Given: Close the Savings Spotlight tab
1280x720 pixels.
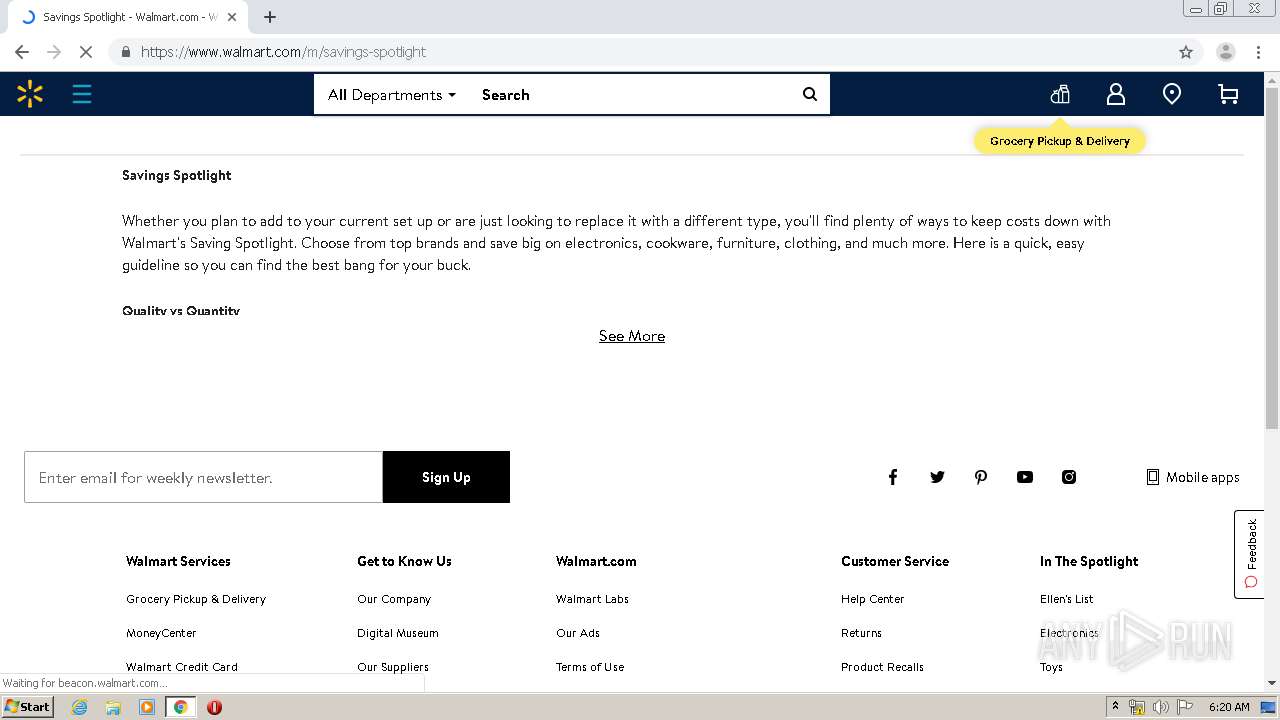Looking at the screenshot, I should coord(233,17).
